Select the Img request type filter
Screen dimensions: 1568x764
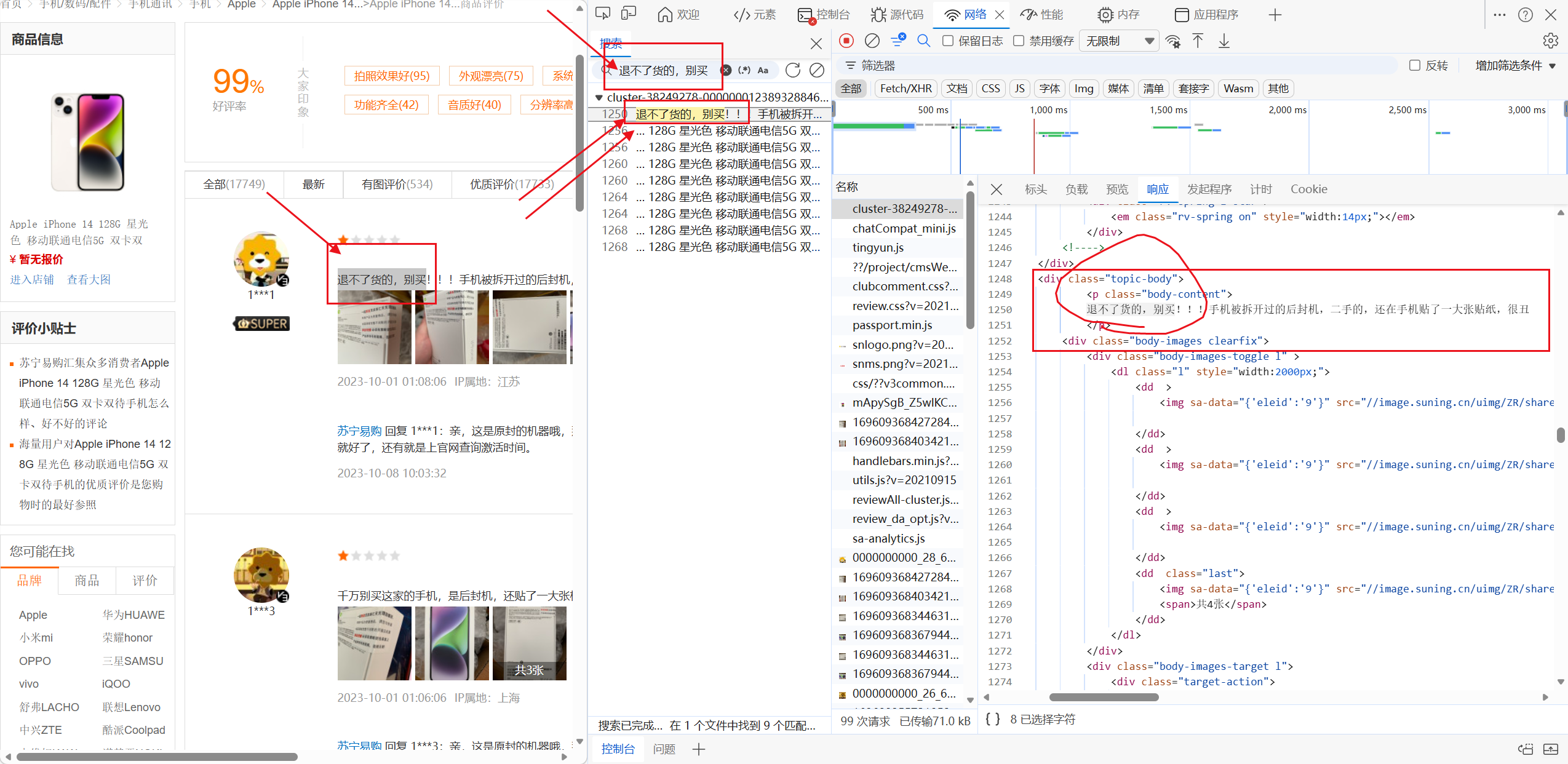[1084, 89]
